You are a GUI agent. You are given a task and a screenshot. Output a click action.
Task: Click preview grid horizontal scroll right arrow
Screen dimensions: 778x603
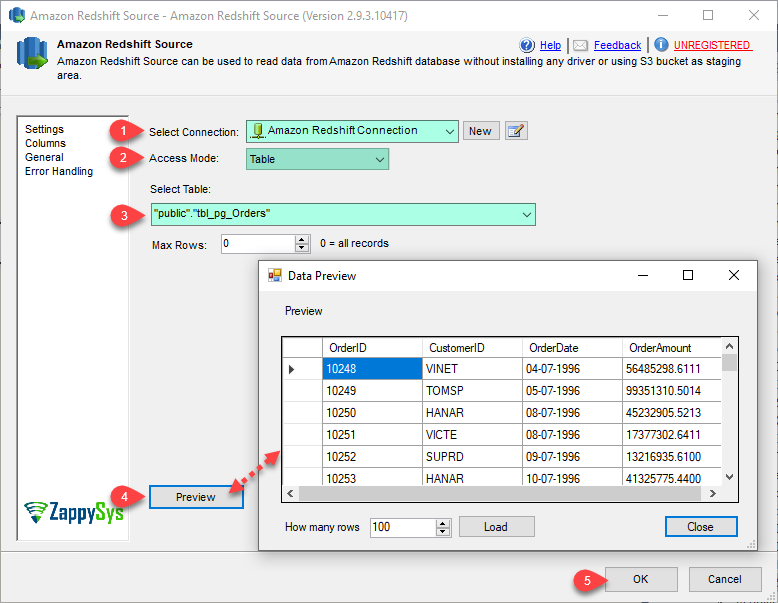pyautogui.click(x=713, y=493)
